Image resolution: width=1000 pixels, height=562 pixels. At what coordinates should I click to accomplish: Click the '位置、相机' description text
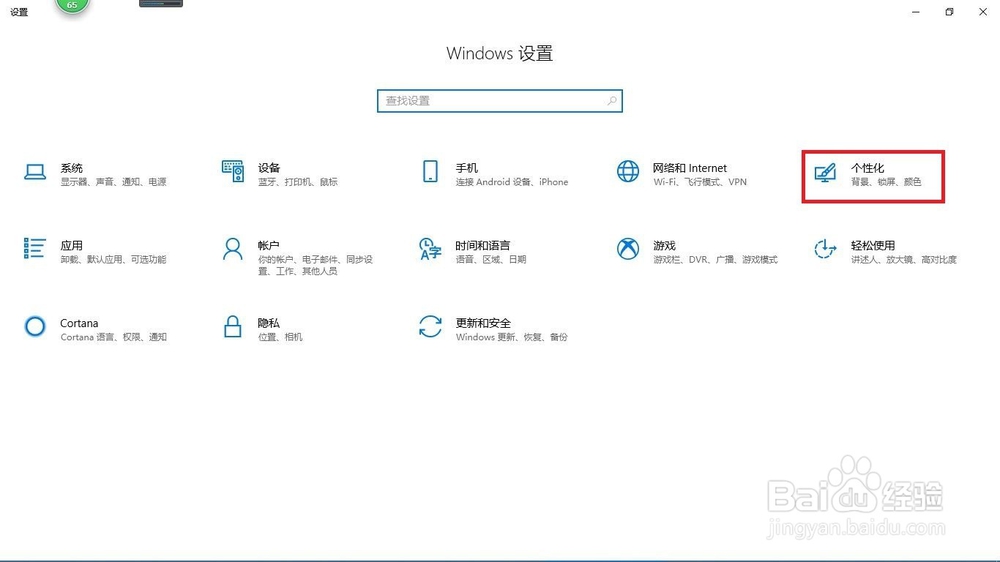point(280,337)
